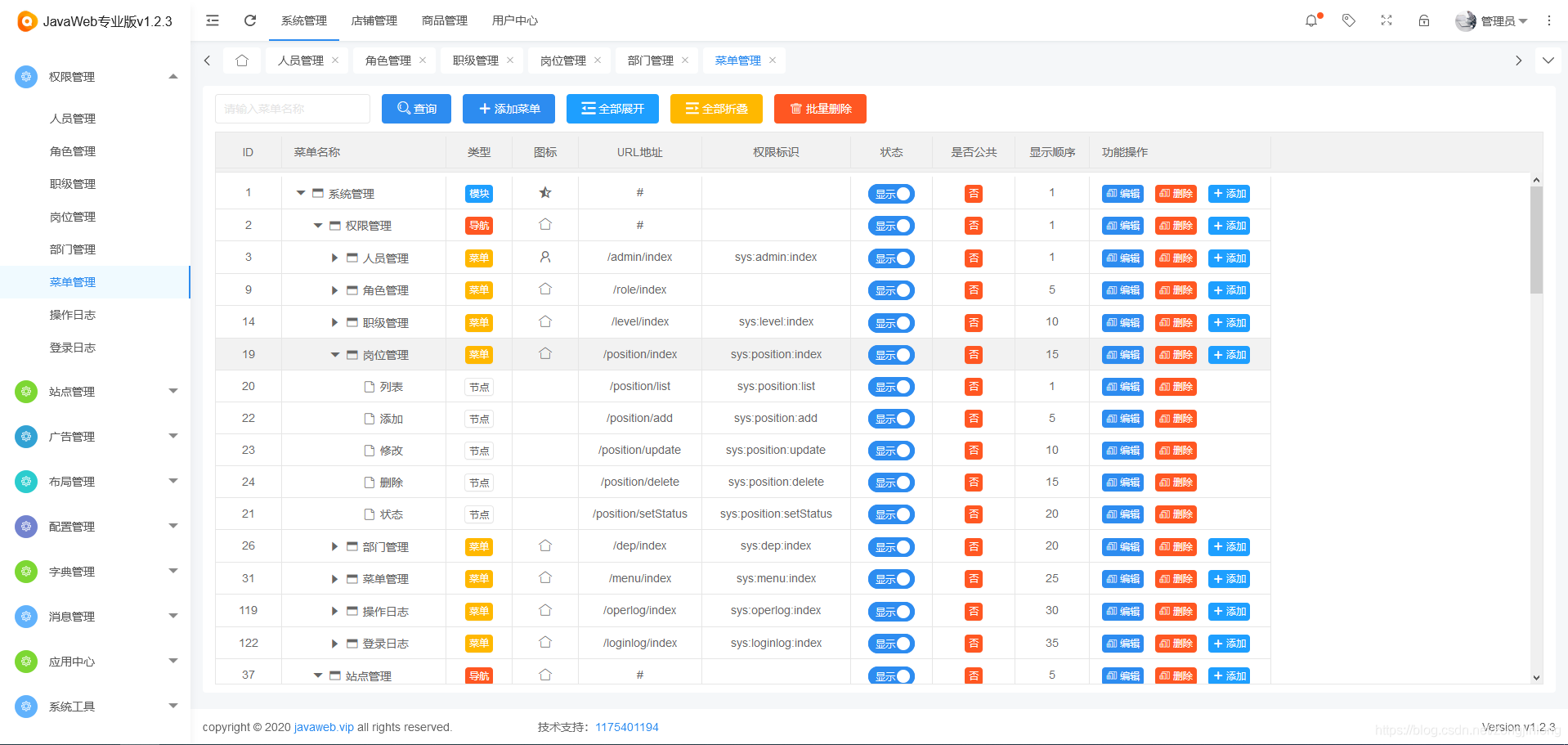
Task: Close the 菜单管理 tab
Action: click(773, 61)
